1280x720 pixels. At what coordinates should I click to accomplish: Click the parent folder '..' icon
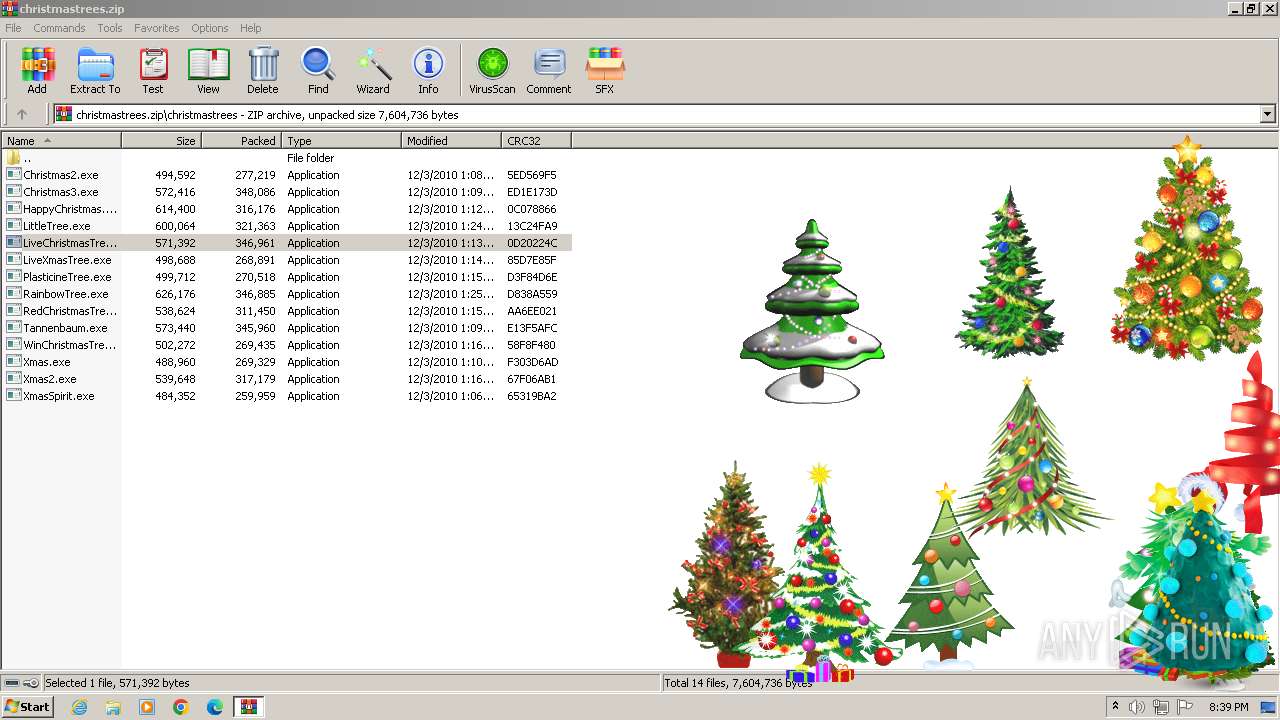[x=13, y=158]
